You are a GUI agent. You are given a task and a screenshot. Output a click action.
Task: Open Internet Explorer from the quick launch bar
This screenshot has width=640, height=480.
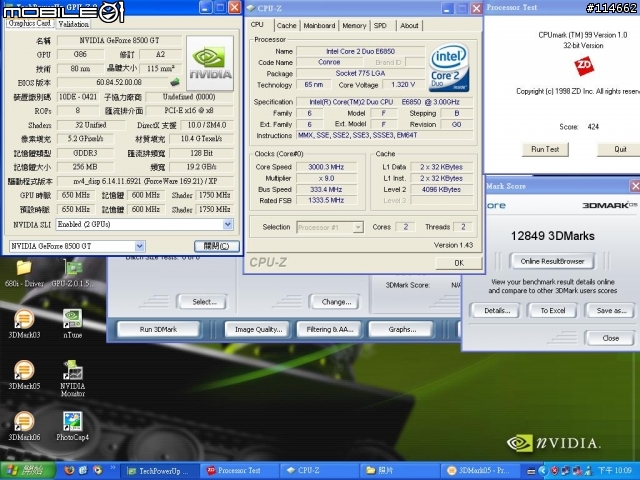(83, 470)
